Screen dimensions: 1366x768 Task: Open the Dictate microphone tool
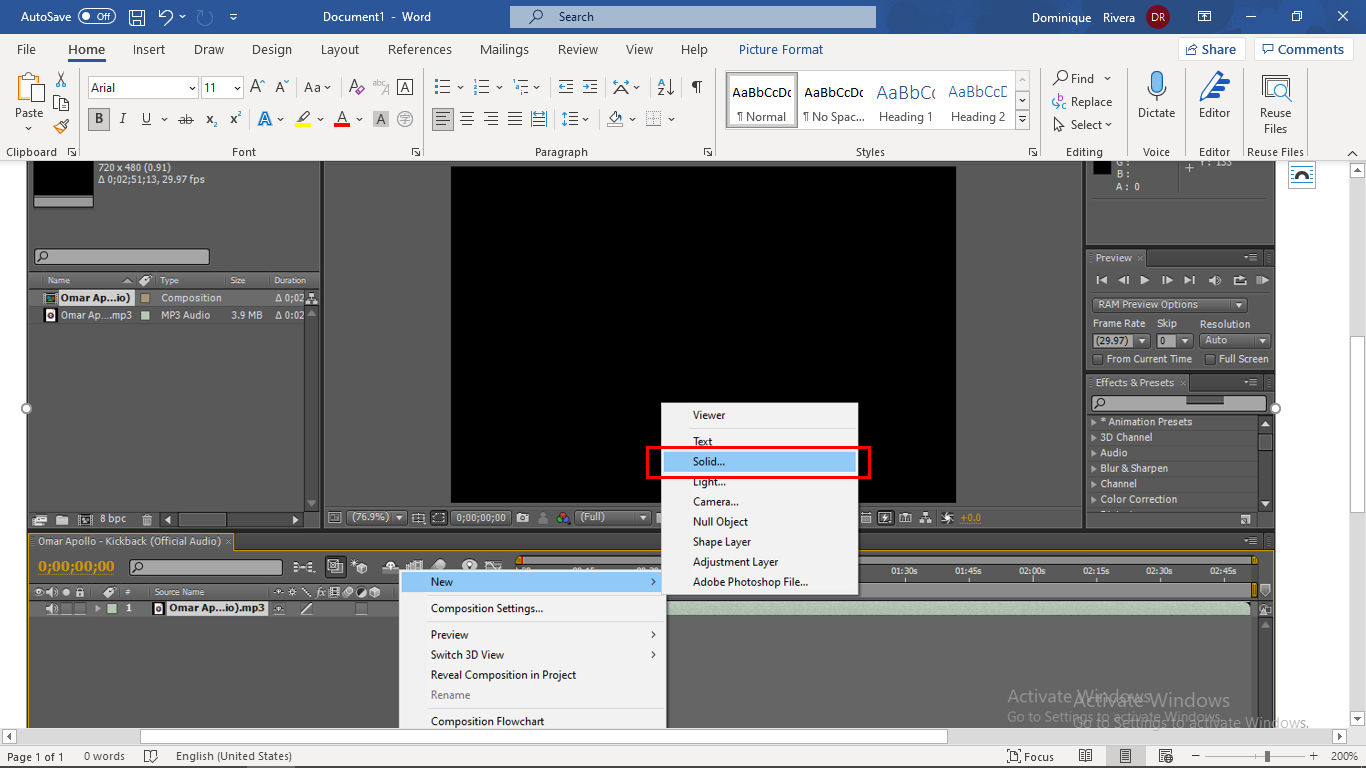click(x=1156, y=96)
